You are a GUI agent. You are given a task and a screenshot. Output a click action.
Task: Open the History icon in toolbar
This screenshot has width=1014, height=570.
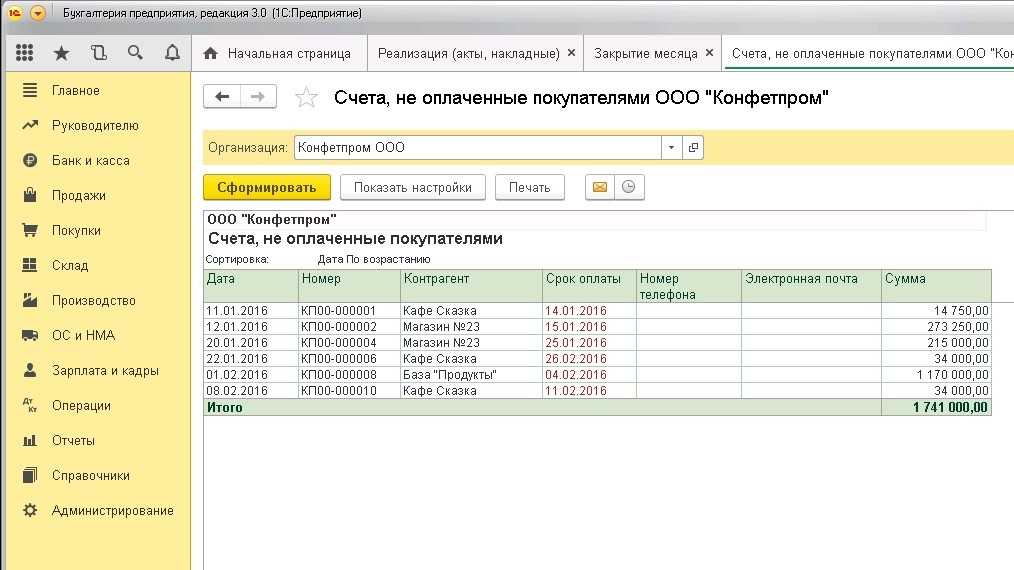[x=98, y=53]
